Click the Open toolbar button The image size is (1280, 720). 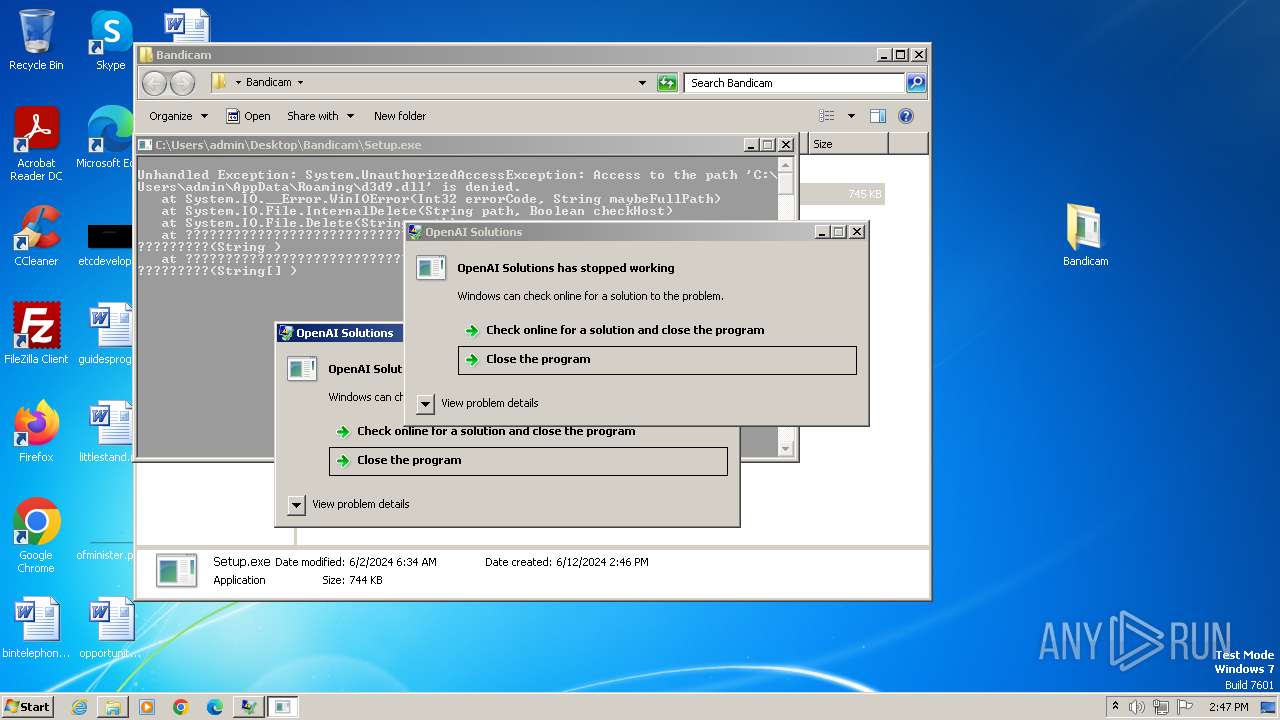pos(248,116)
